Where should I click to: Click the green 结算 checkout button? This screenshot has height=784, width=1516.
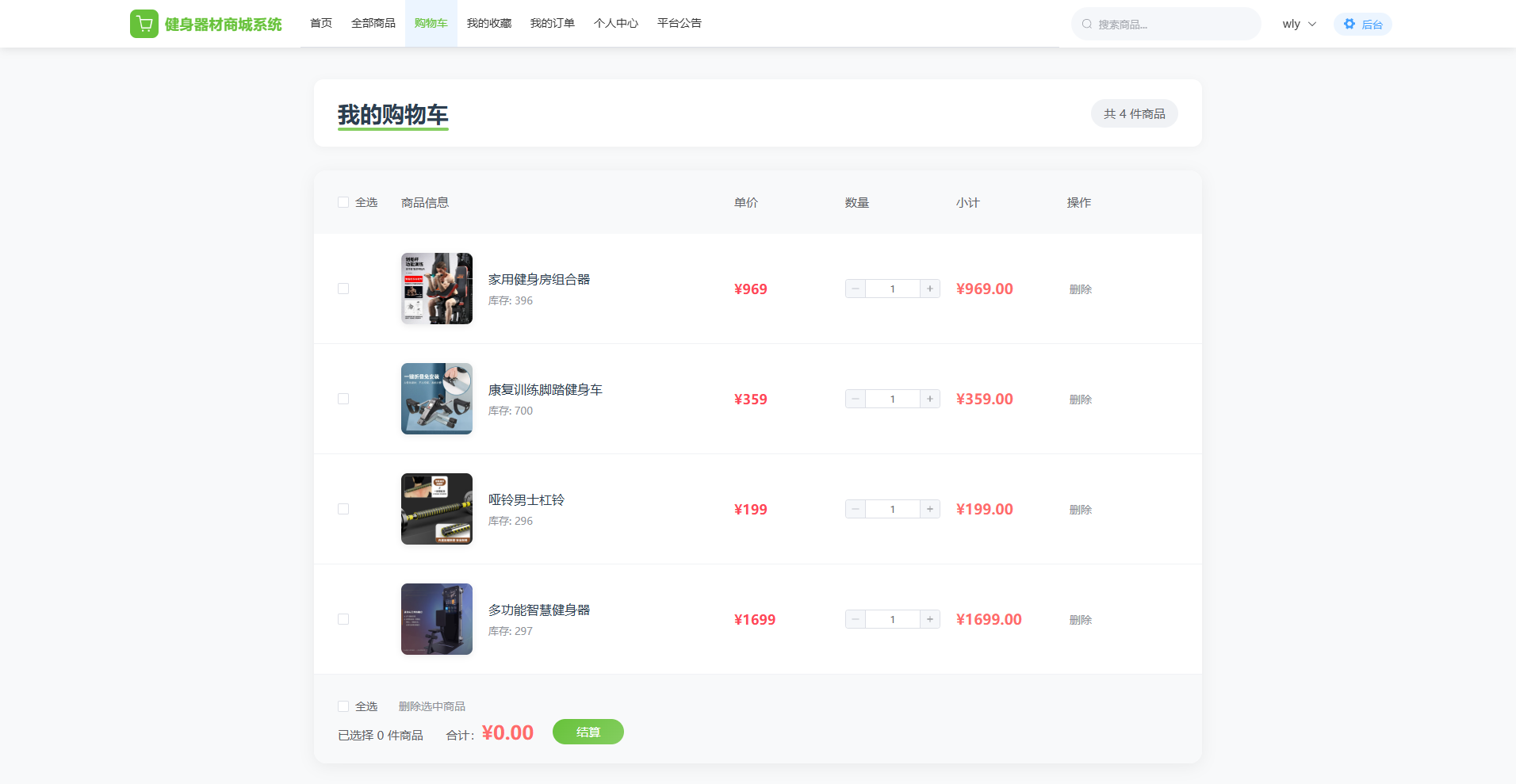point(588,732)
